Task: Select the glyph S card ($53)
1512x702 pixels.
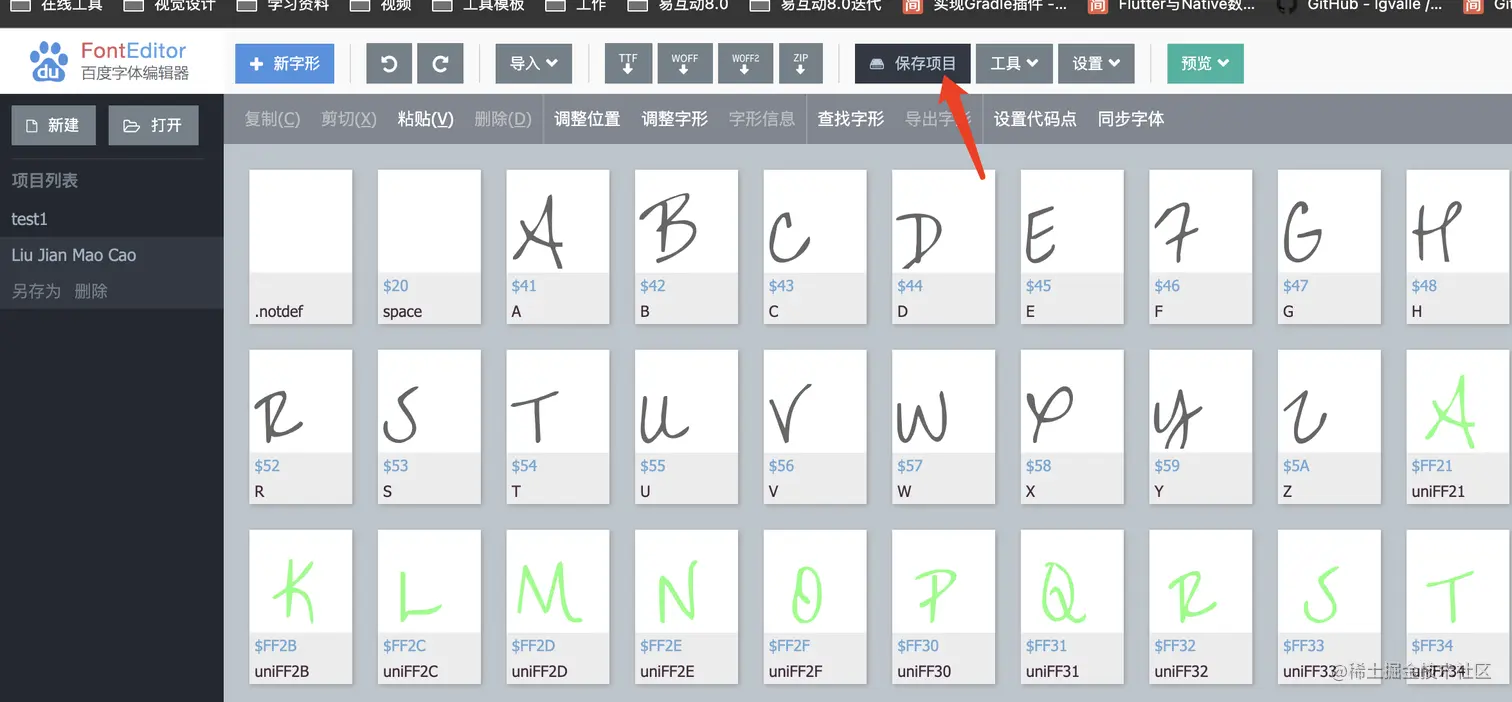Action: point(429,426)
